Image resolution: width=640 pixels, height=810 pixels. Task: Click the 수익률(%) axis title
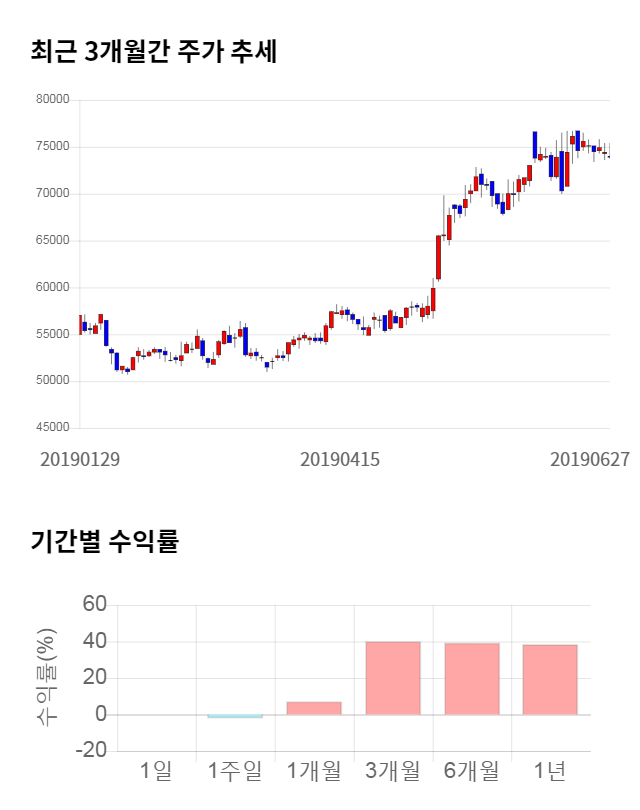[x=46, y=678]
